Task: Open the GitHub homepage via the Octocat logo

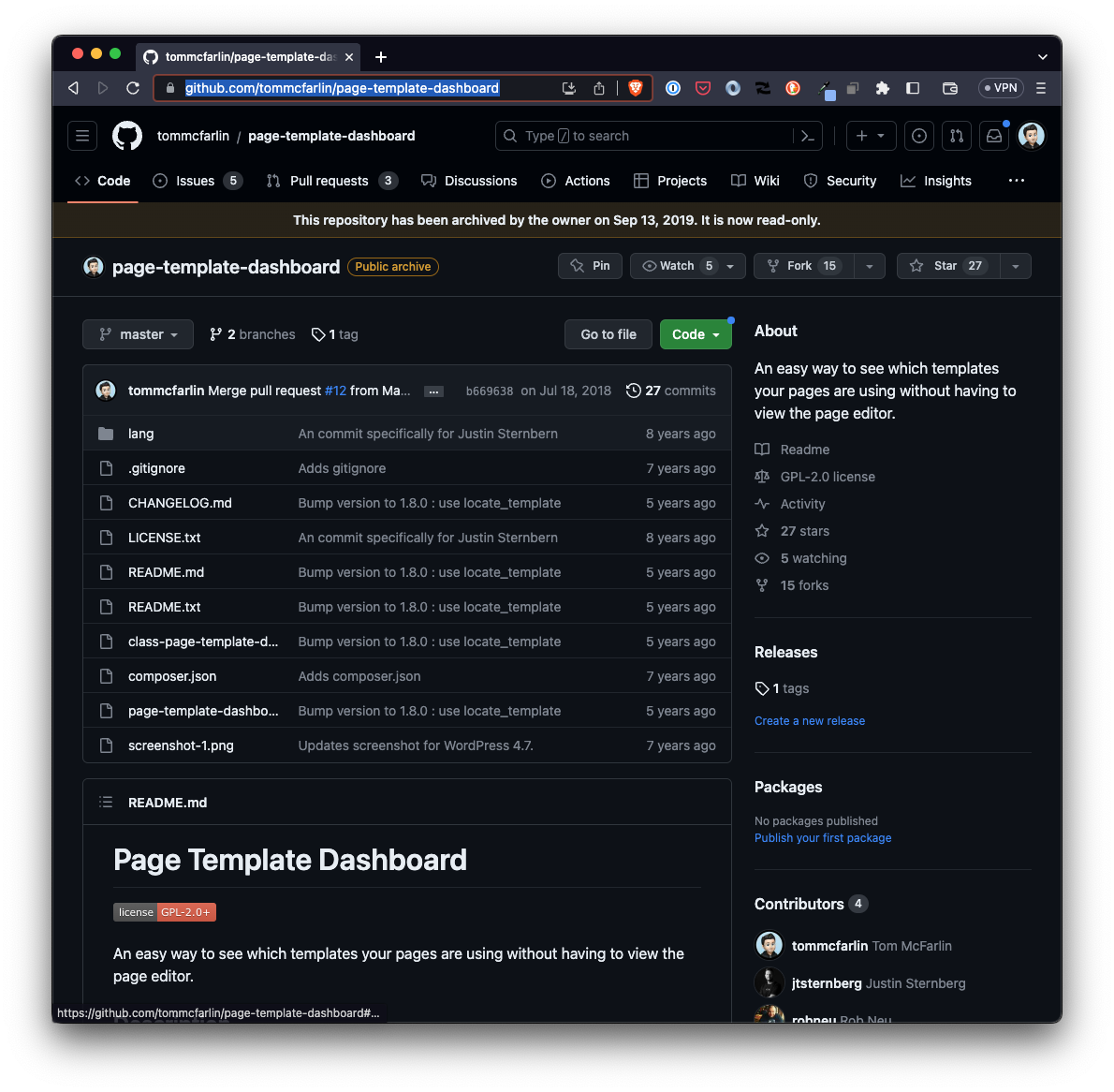Action: [127, 136]
